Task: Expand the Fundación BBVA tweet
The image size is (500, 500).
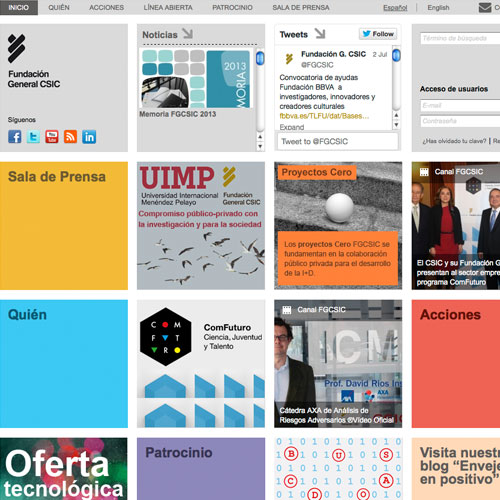Action: click(x=292, y=127)
